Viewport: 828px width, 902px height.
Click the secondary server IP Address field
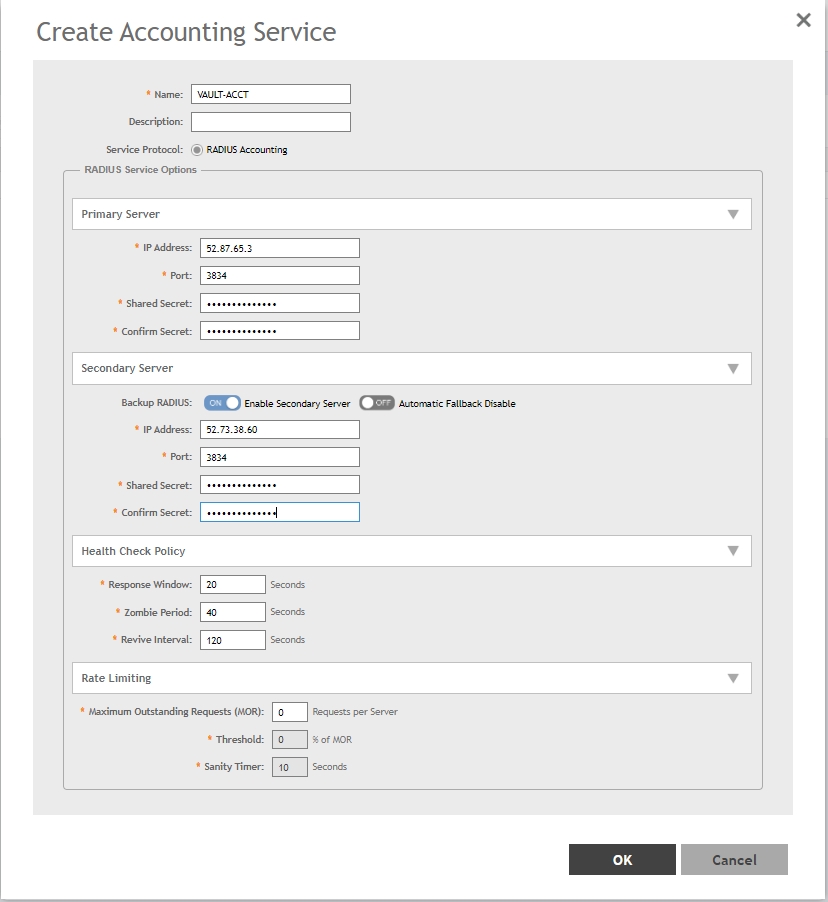pos(279,430)
